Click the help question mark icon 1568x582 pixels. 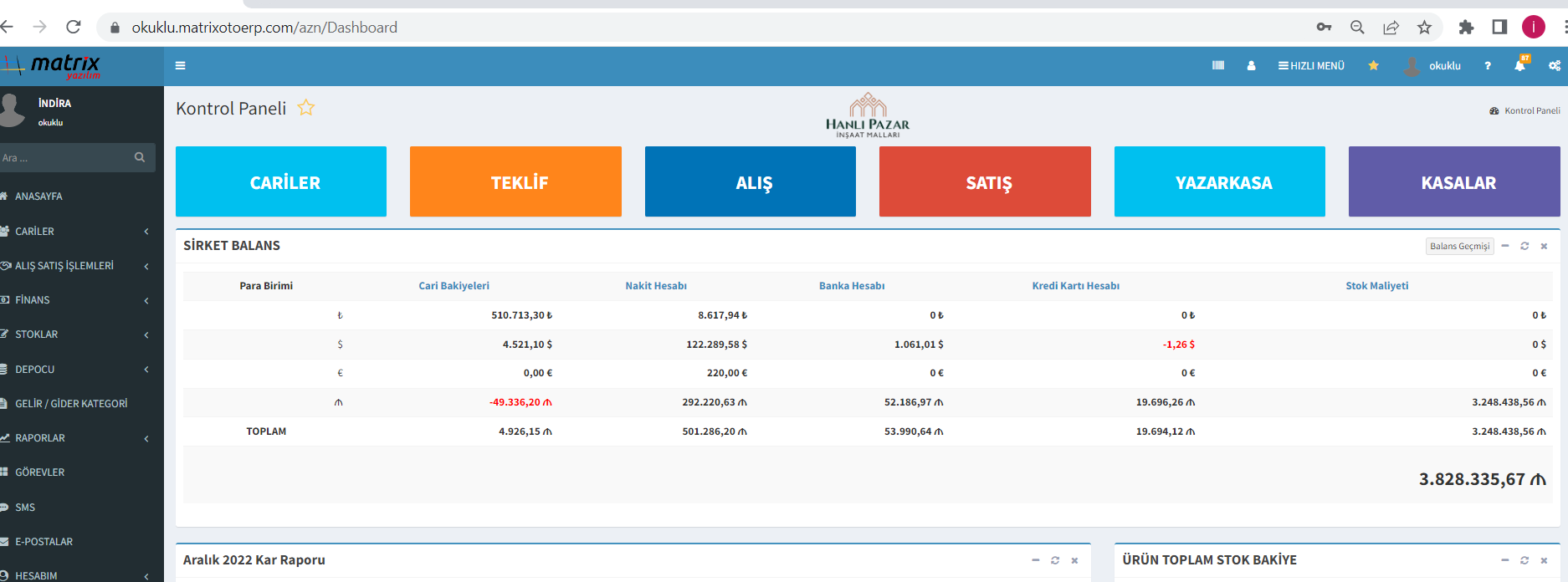click(x=1487, y=65)
